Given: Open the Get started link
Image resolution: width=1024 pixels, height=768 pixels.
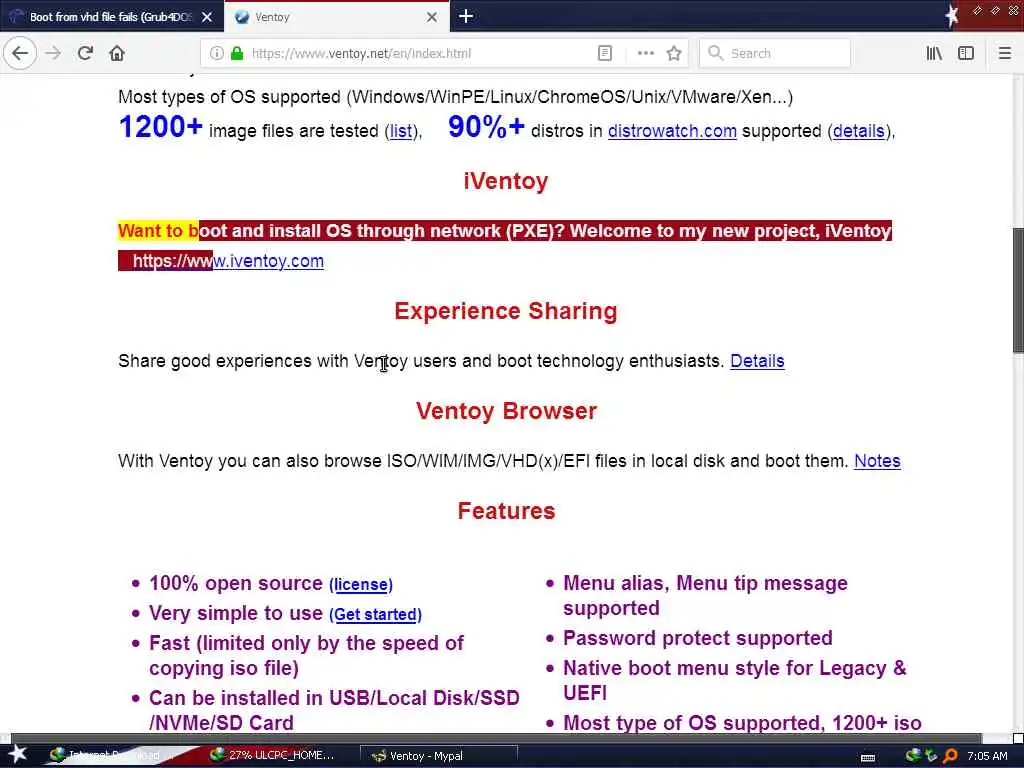Looking at the screenshot, I should (376, 615).
